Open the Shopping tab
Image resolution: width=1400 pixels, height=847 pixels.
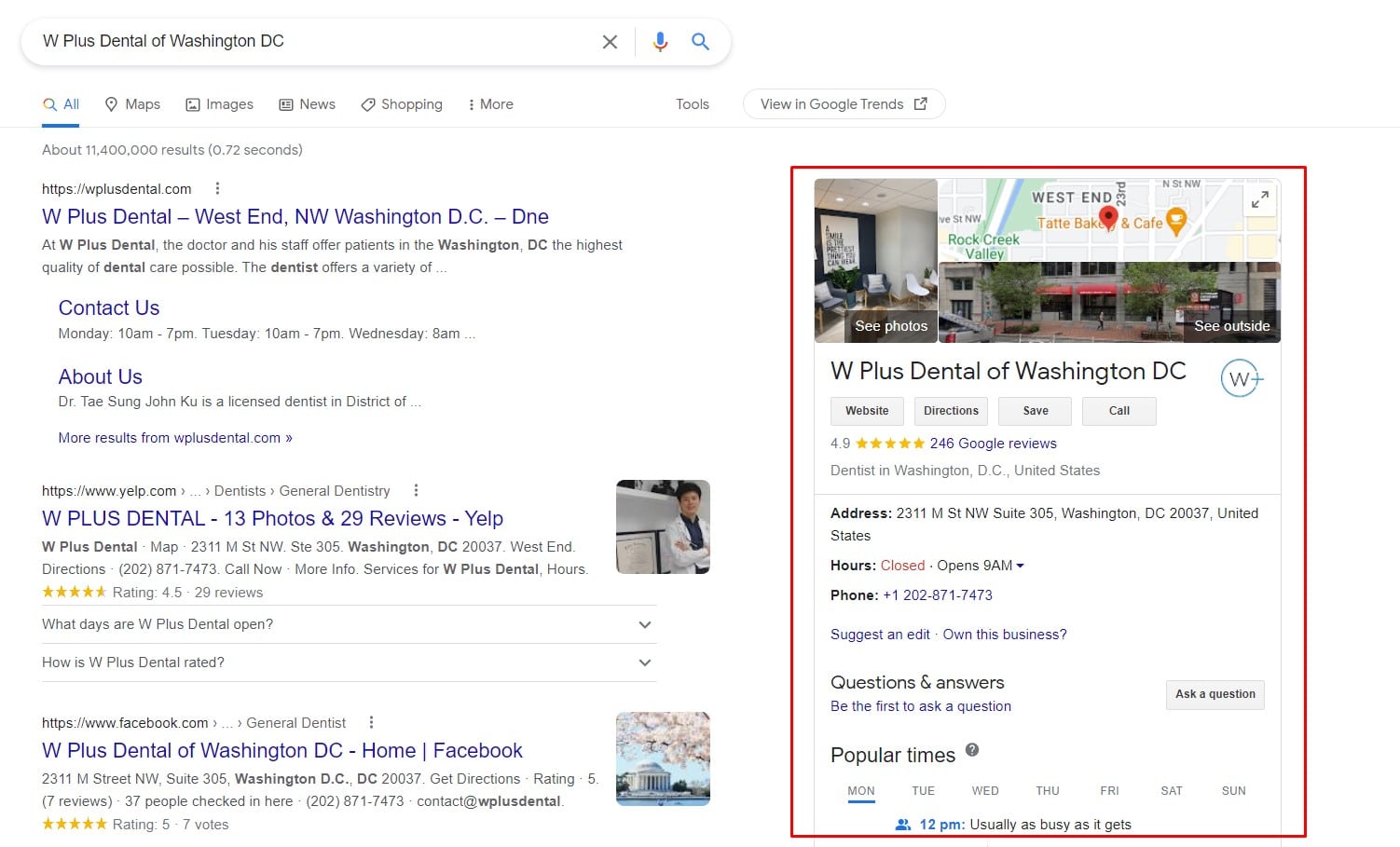[402, 104]
